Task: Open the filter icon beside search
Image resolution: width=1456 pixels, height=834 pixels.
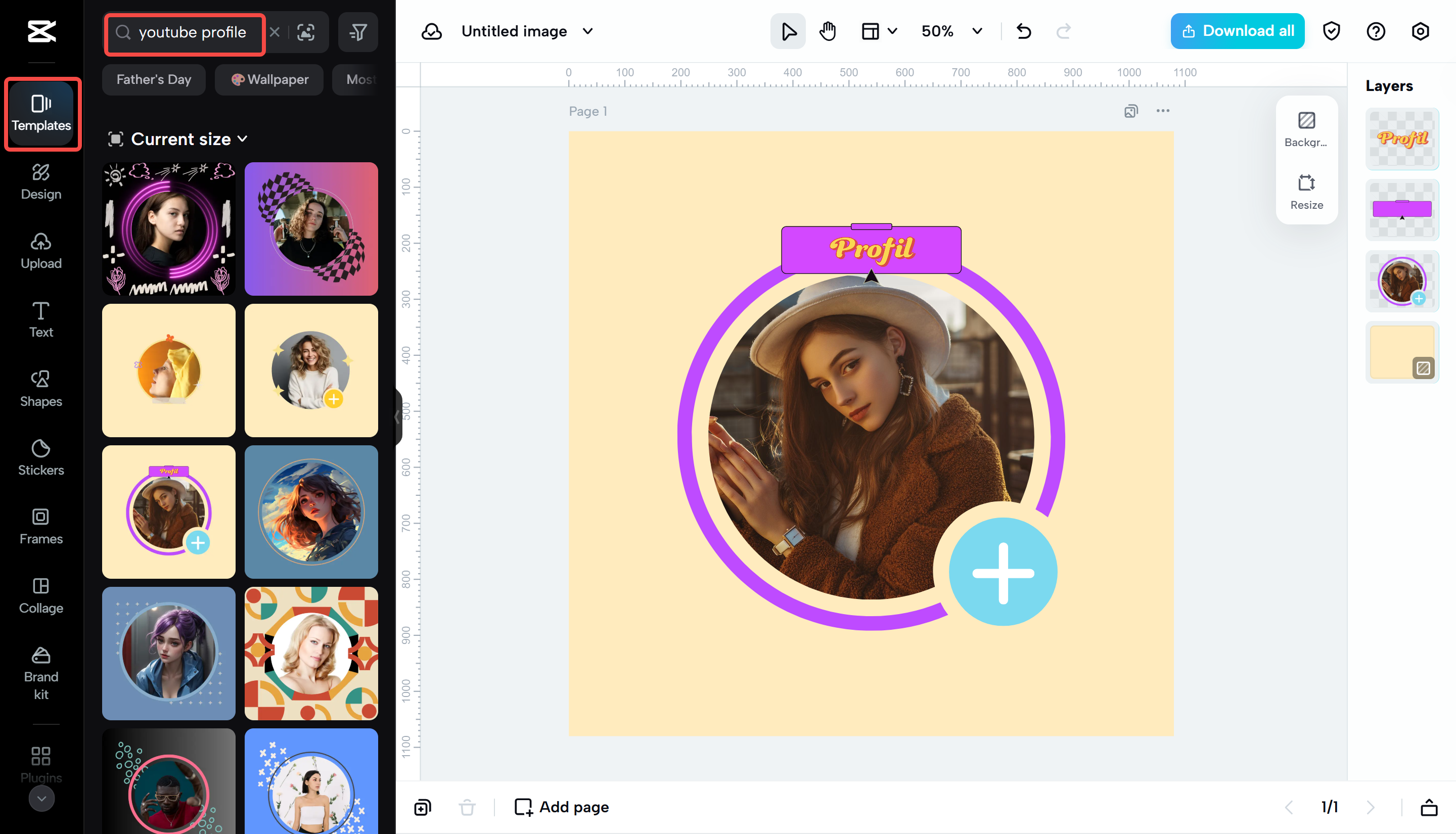Action: tap(358, 32)
